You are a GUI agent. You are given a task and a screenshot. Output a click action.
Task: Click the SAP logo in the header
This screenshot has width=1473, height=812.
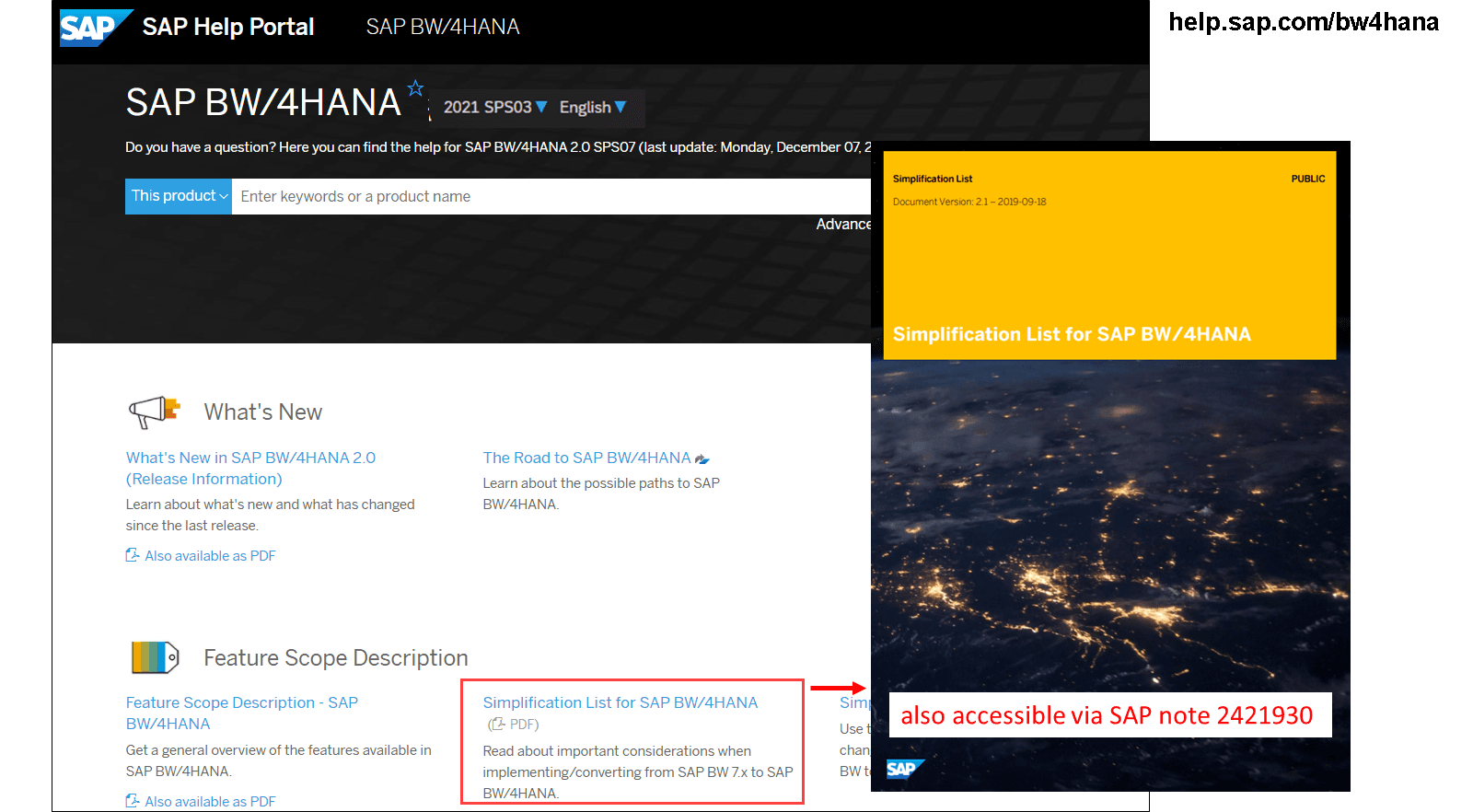95,27
